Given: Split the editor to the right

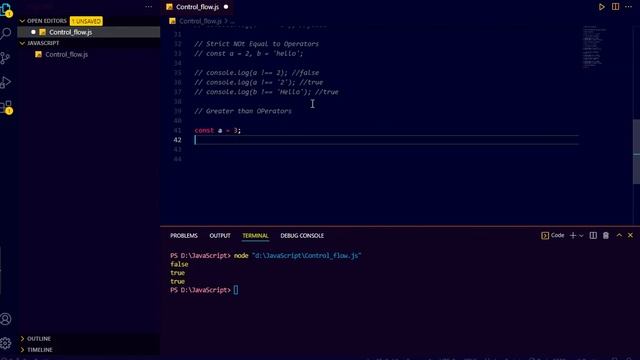Looking at the screenshot, I should 615,7.
